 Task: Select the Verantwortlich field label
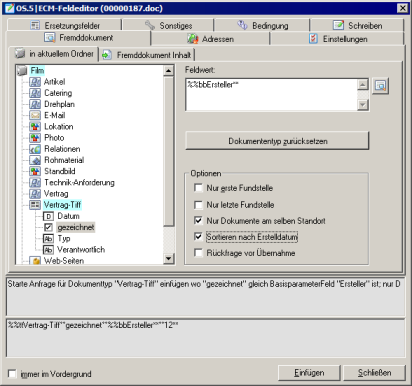pyautogui.click(x=81, y=250)
